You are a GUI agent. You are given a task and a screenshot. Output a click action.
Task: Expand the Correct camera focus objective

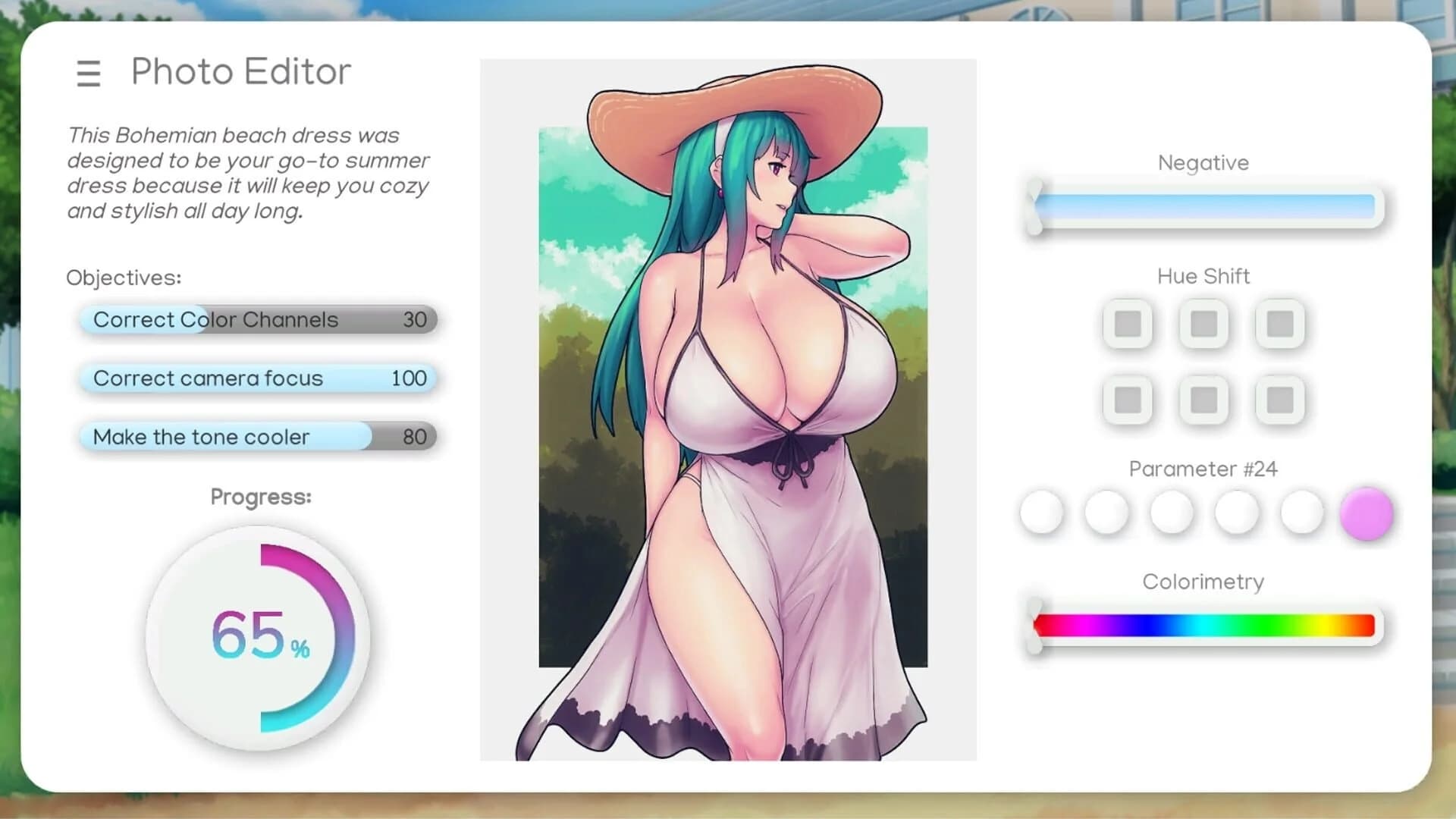pyautogui.click(x=256, y=378)
